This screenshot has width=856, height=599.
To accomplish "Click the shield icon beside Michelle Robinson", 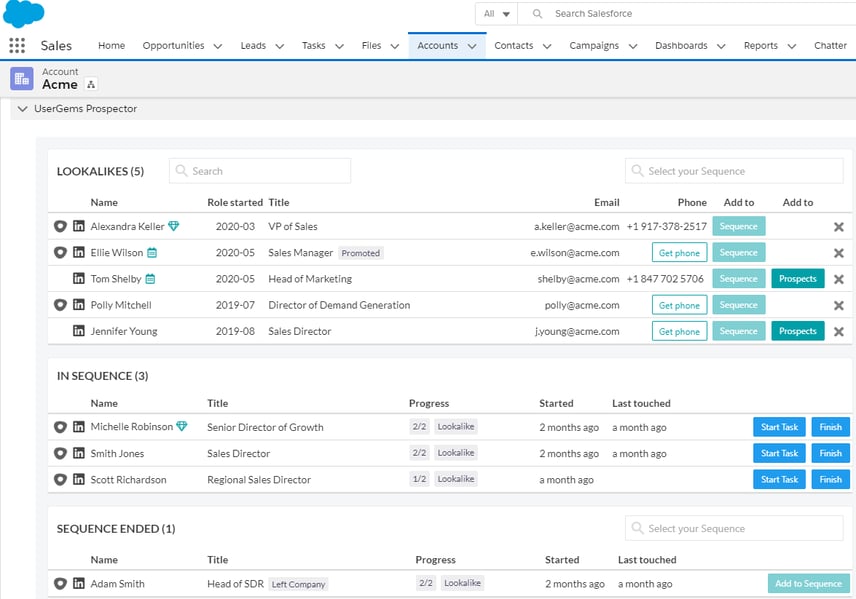I will 60,427.
